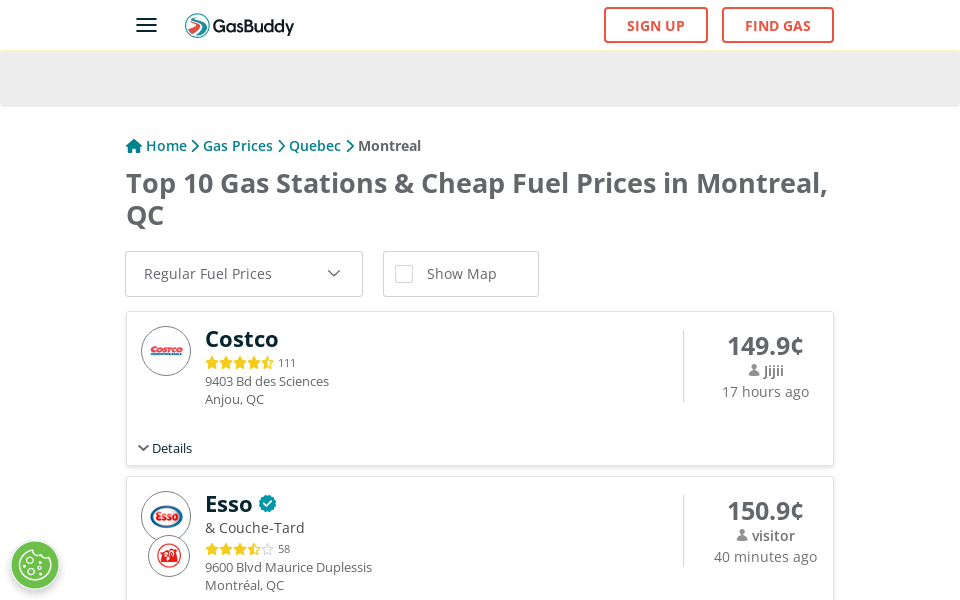Click the home icon in the breadcrumb
960x600 pixels.
click(x=133, y=145)
